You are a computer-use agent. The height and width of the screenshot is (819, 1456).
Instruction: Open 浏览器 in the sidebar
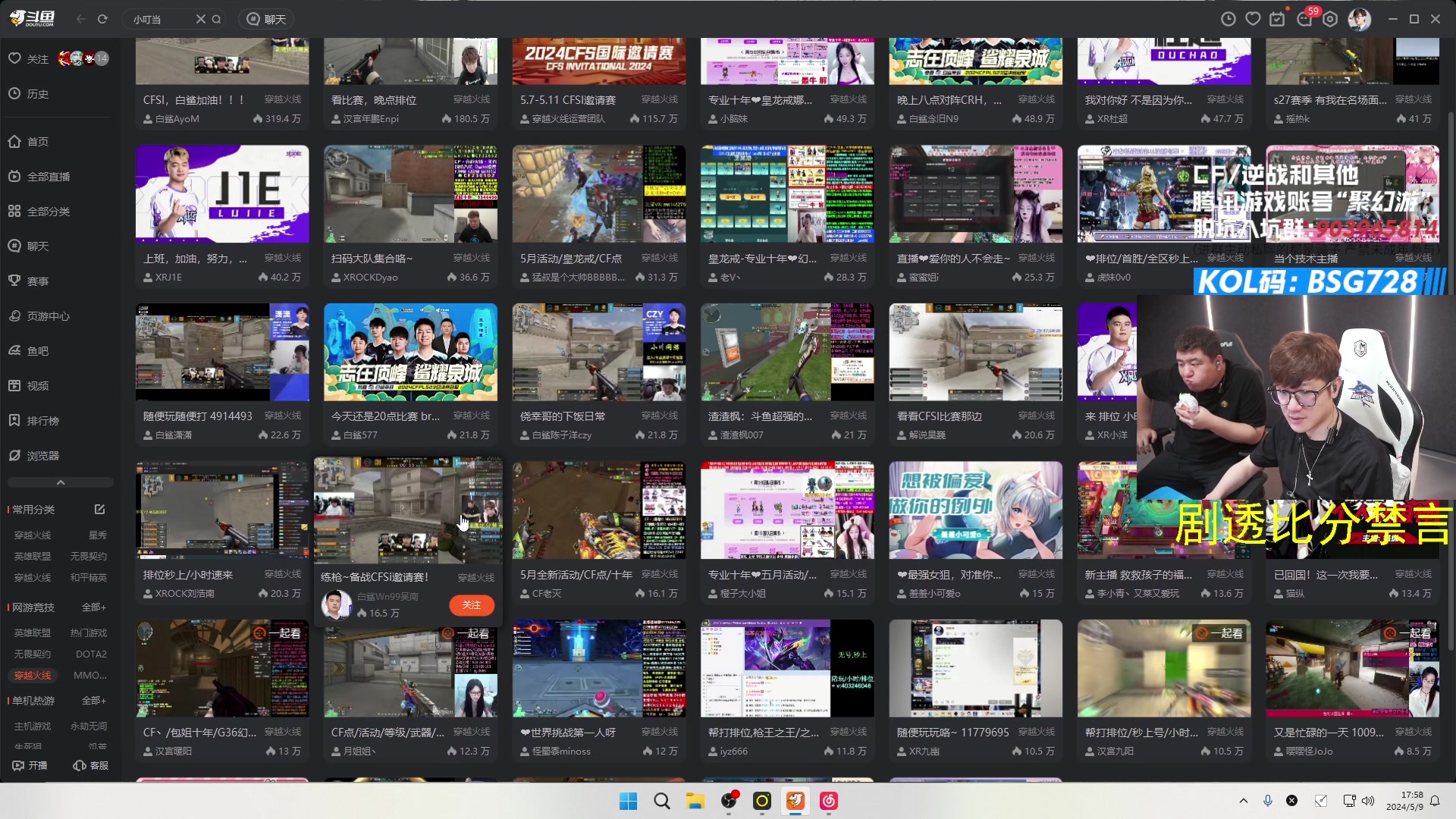(33, 456)
